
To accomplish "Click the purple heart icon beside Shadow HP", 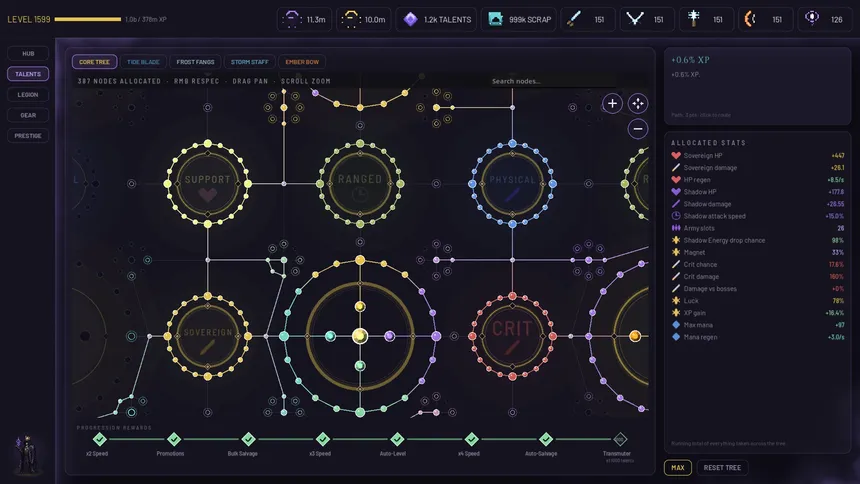I will (x=676, y=192).
